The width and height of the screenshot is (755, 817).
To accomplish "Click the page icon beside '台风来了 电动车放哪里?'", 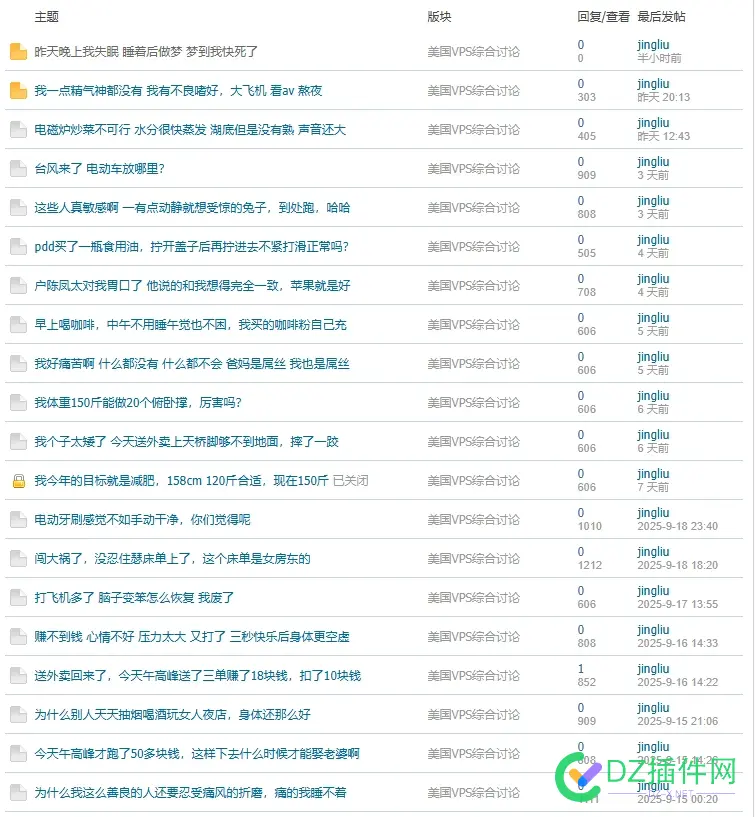I will 18,169.
